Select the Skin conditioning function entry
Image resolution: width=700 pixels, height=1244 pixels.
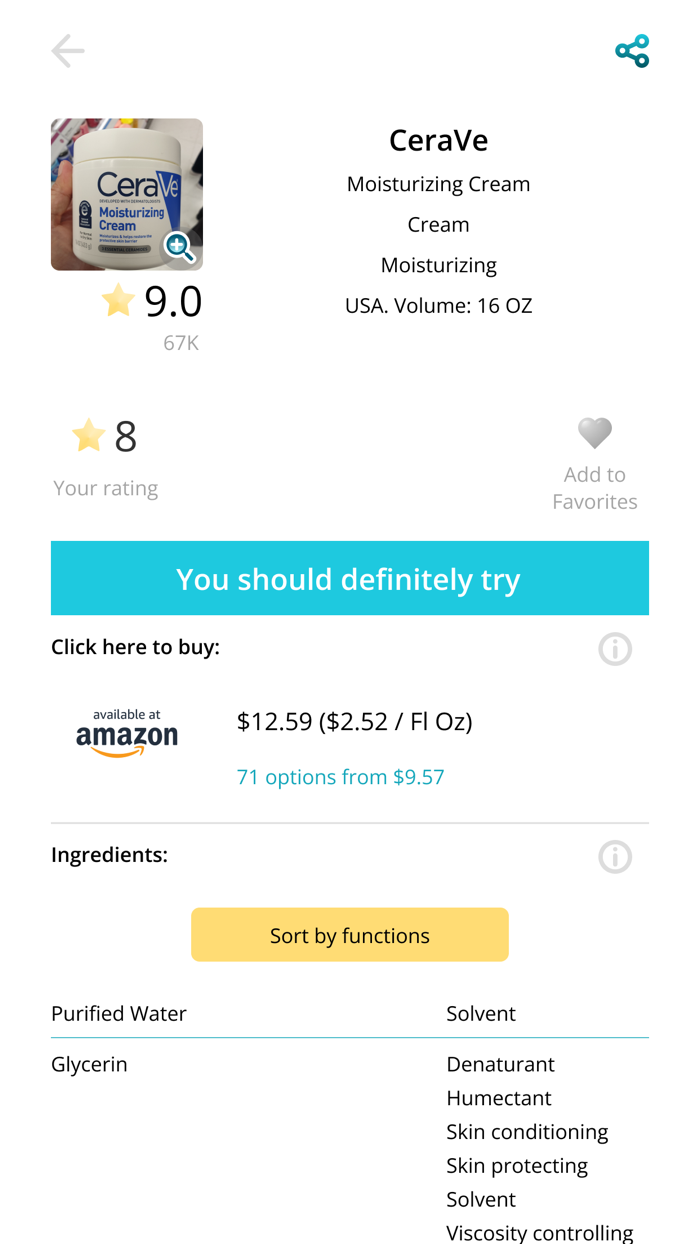(527, 1131)
